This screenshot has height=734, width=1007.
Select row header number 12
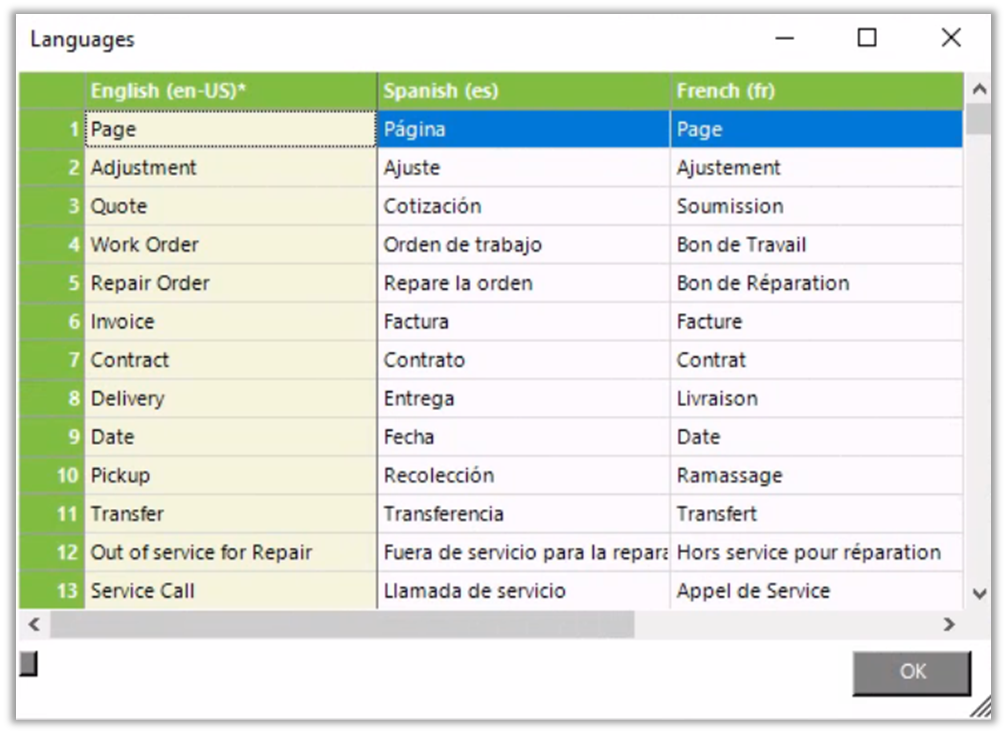52,553
